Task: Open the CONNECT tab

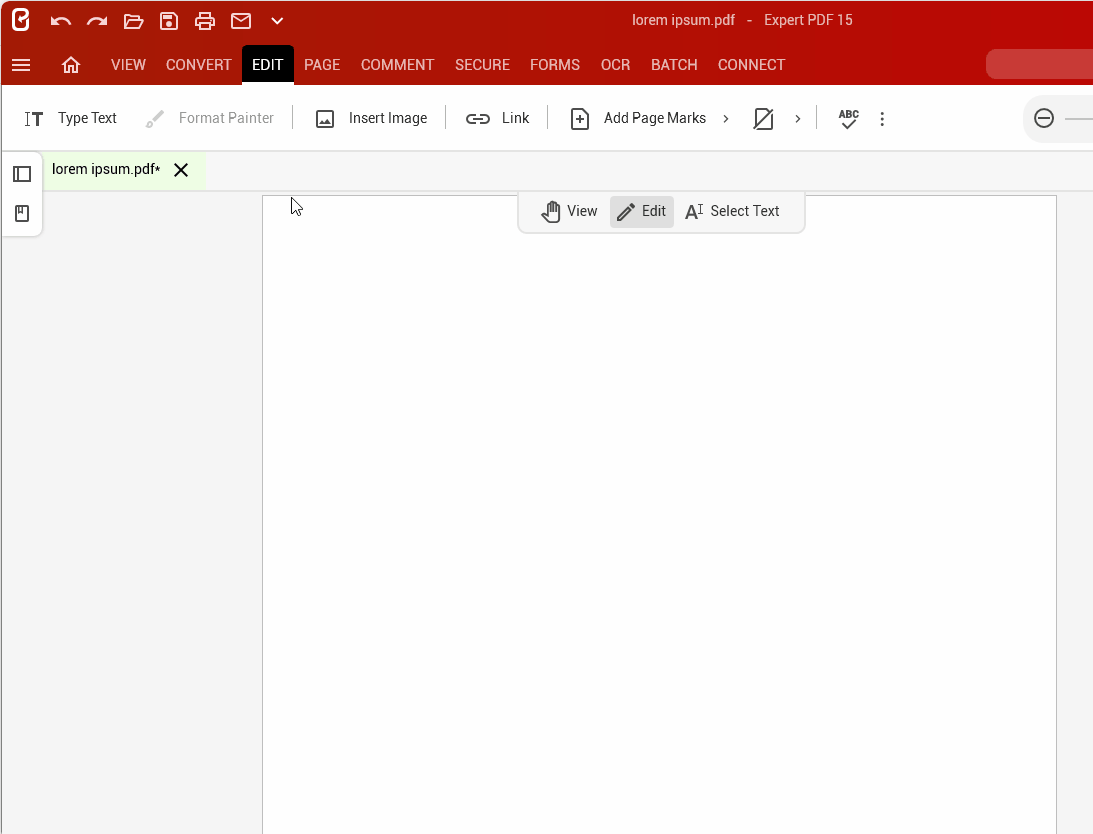Action: pos(751,65)
